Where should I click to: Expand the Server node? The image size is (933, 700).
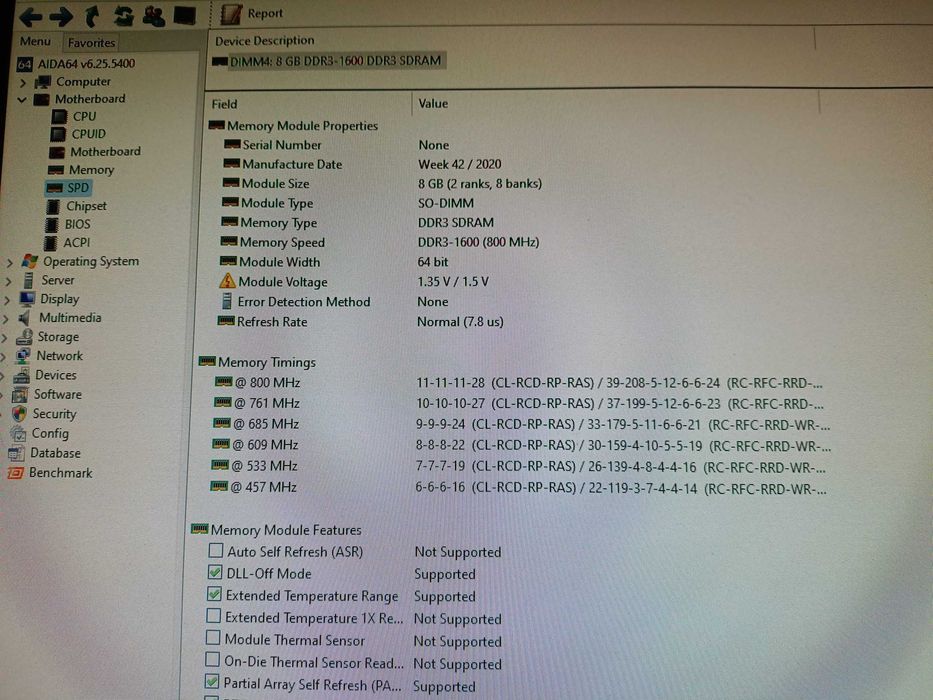(8, 281)
